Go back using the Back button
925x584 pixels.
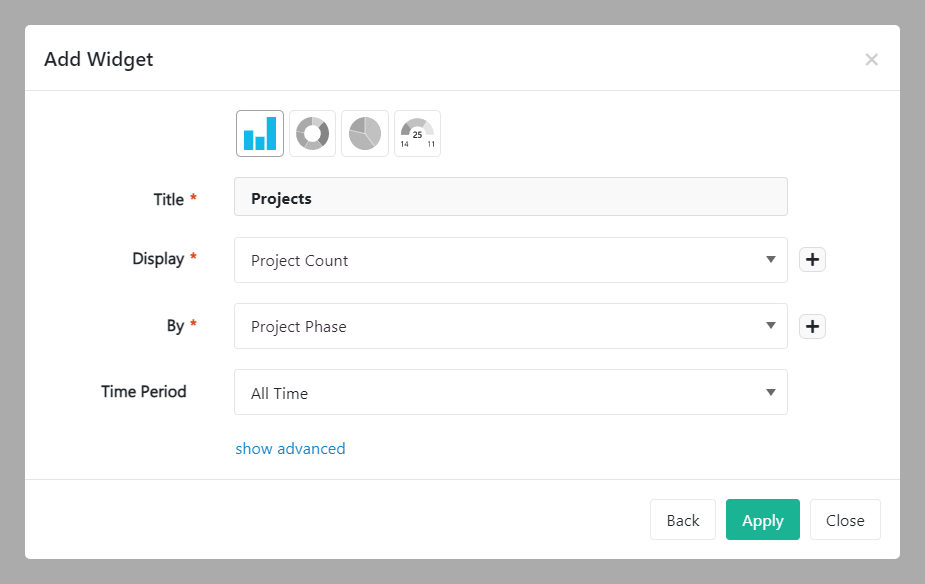coord(683,520)
